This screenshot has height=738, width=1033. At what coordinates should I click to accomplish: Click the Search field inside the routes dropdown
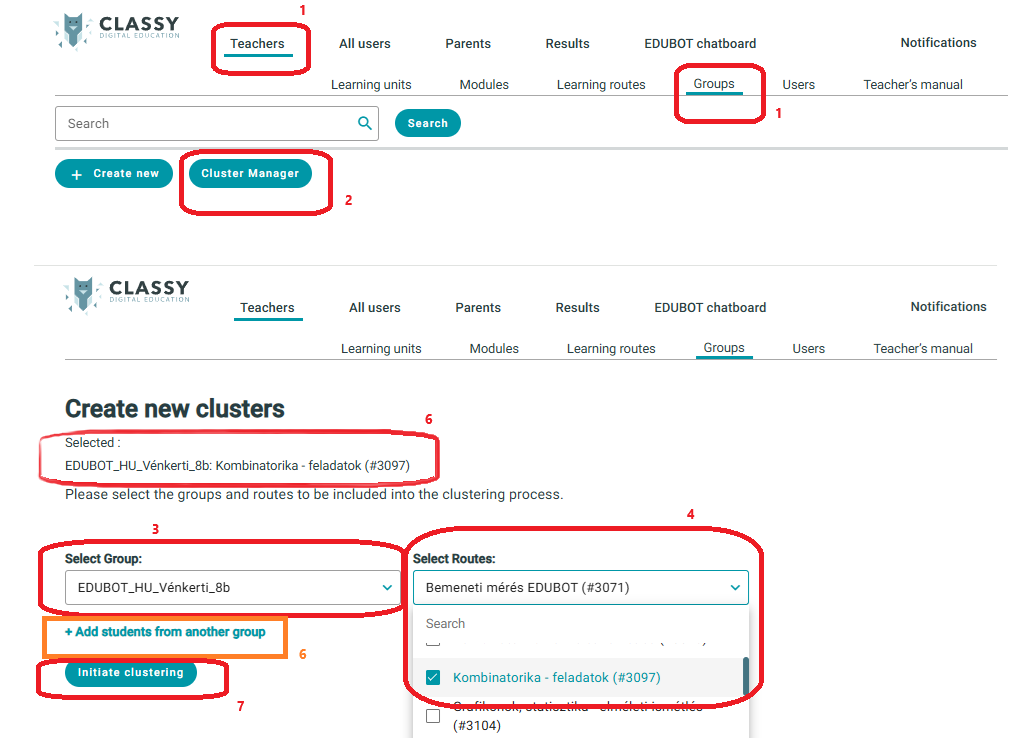click(x=580, y=623)
